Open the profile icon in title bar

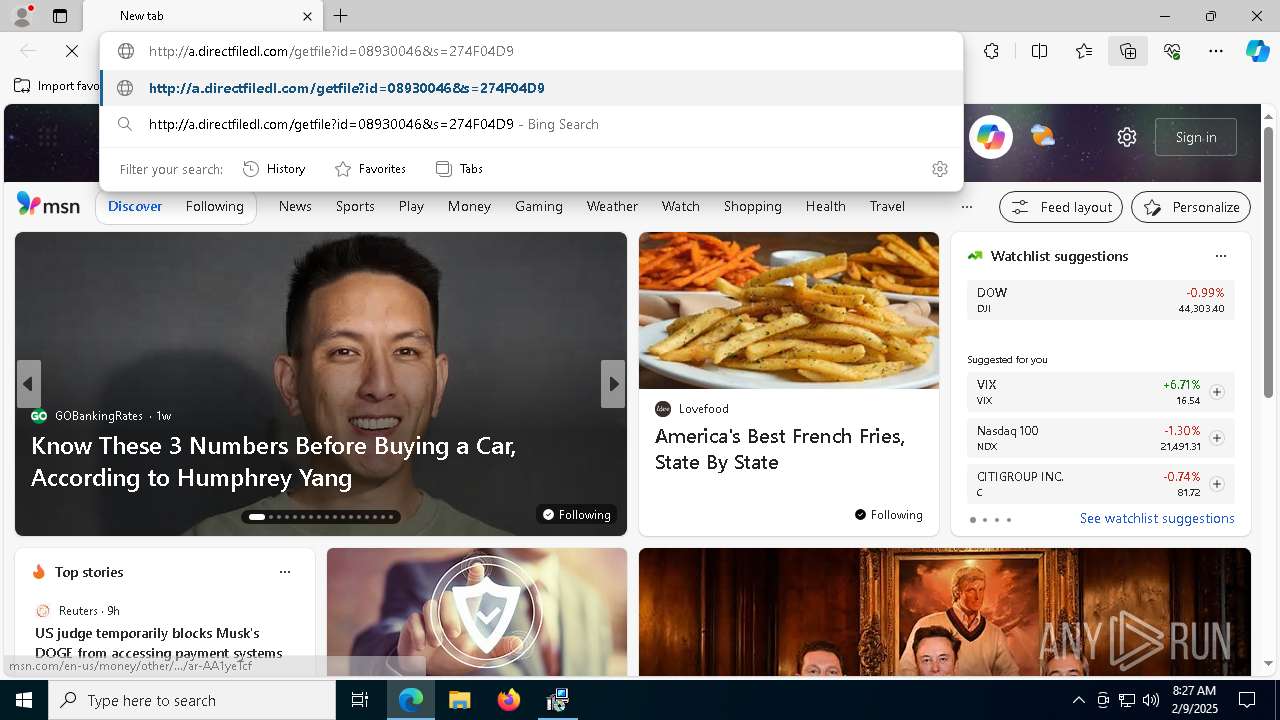pyautogui.click(x=21, y=16)
